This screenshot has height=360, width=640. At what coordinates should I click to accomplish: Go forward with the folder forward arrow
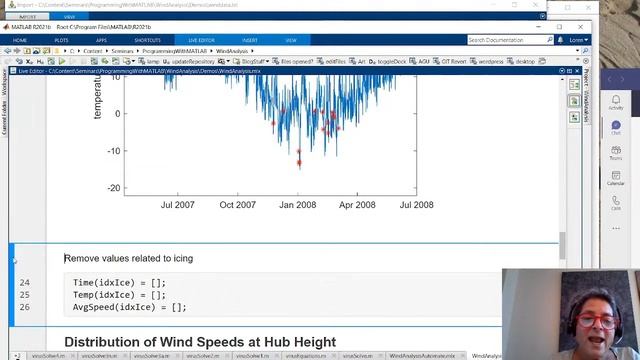pyautogui.click(x=17, y=51)
